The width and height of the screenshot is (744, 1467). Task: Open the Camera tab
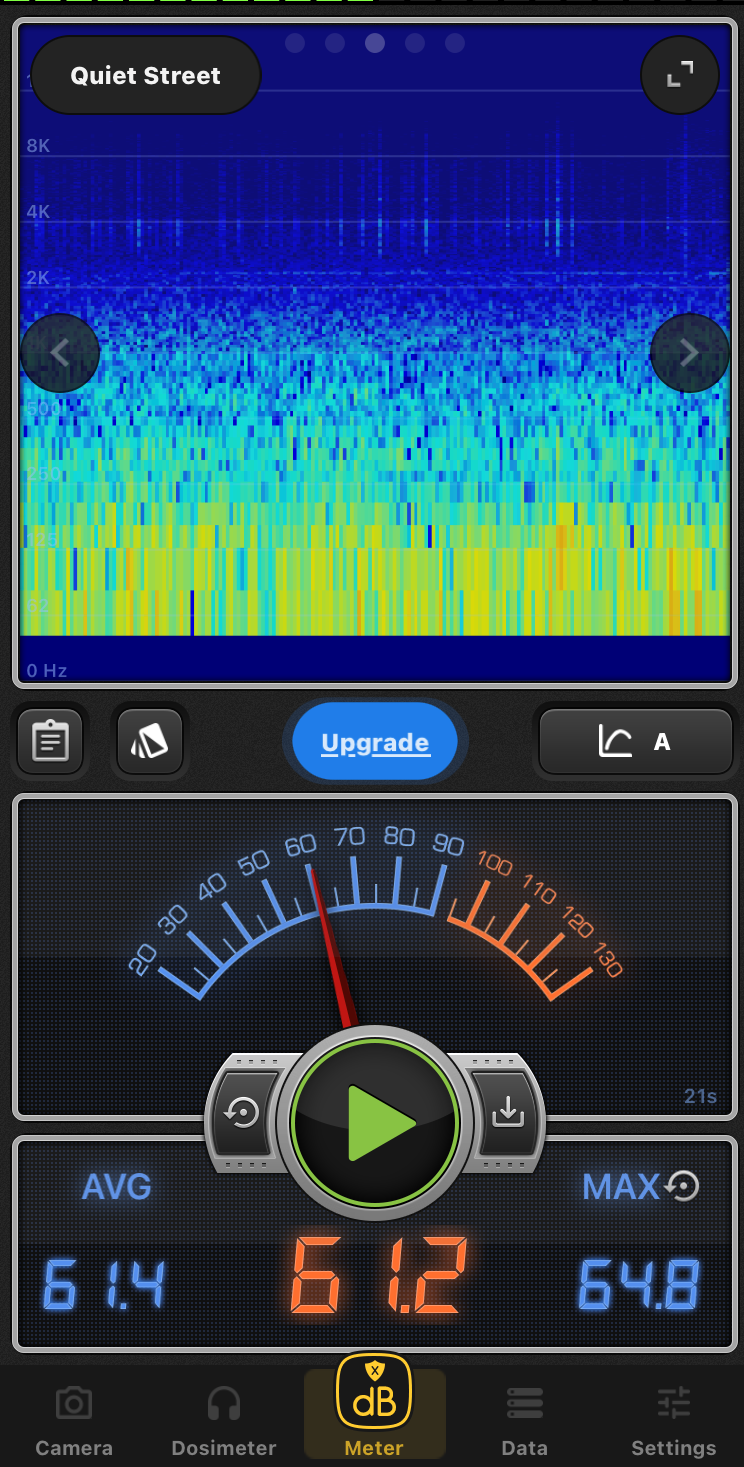74,1421
